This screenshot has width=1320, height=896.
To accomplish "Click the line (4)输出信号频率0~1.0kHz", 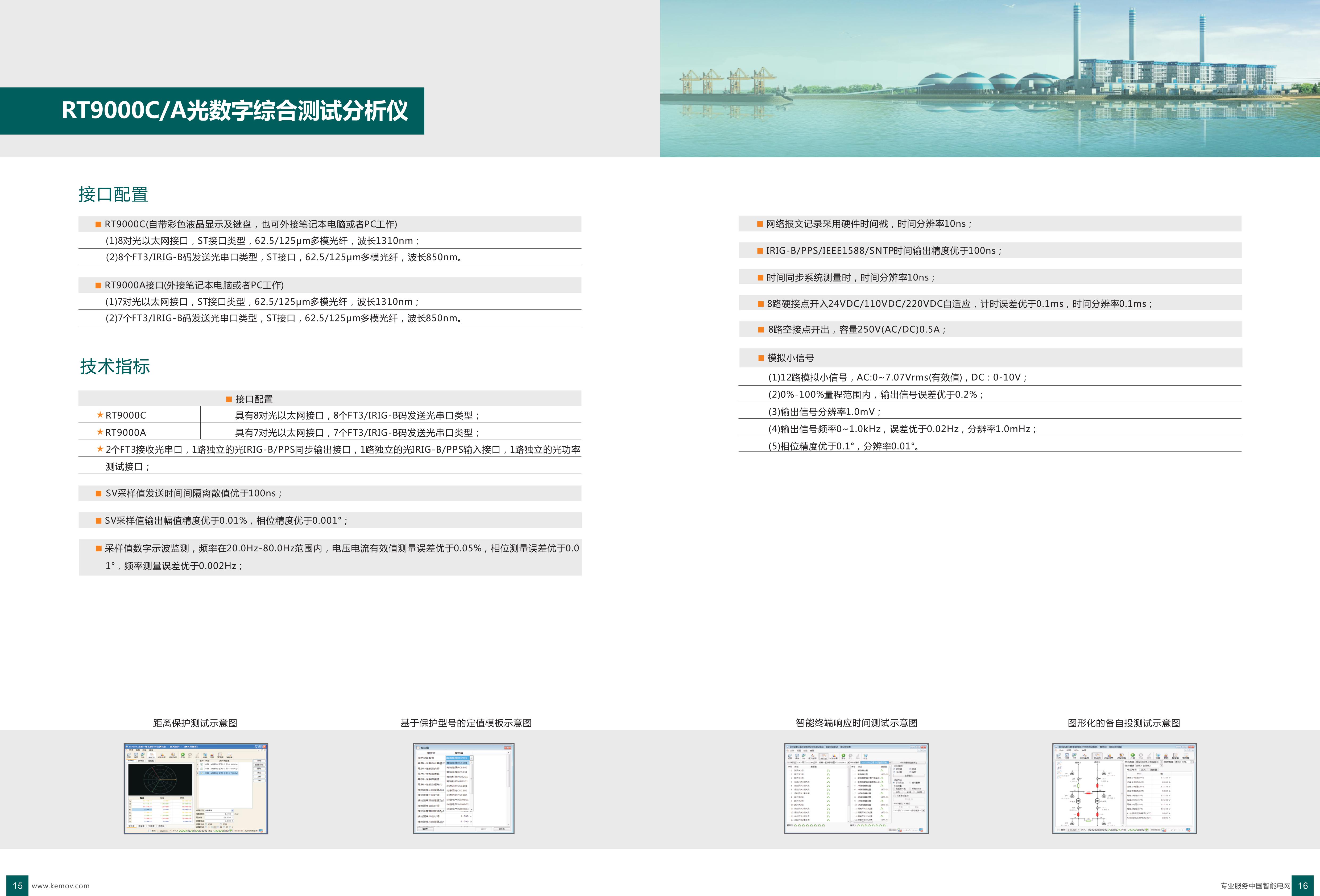I will [x=902, y=429].
